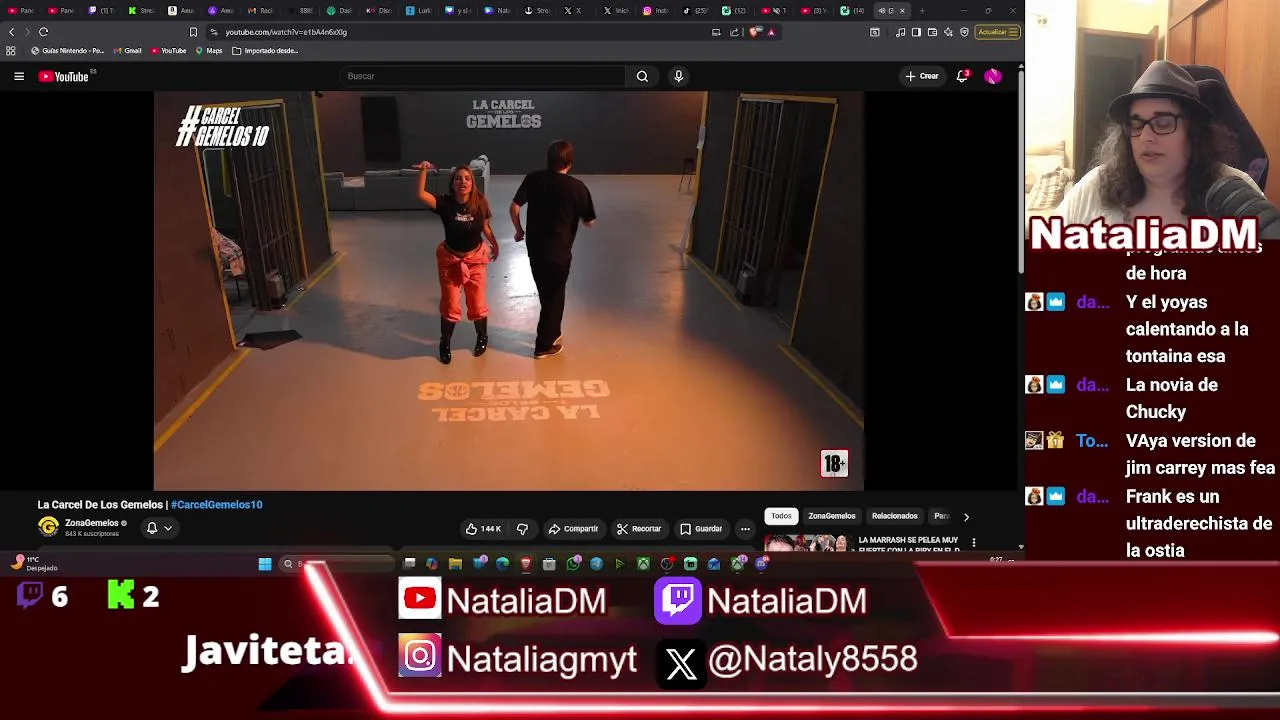
Task: Open the Windows Start button on taskbar
Action: click(265, 564)
